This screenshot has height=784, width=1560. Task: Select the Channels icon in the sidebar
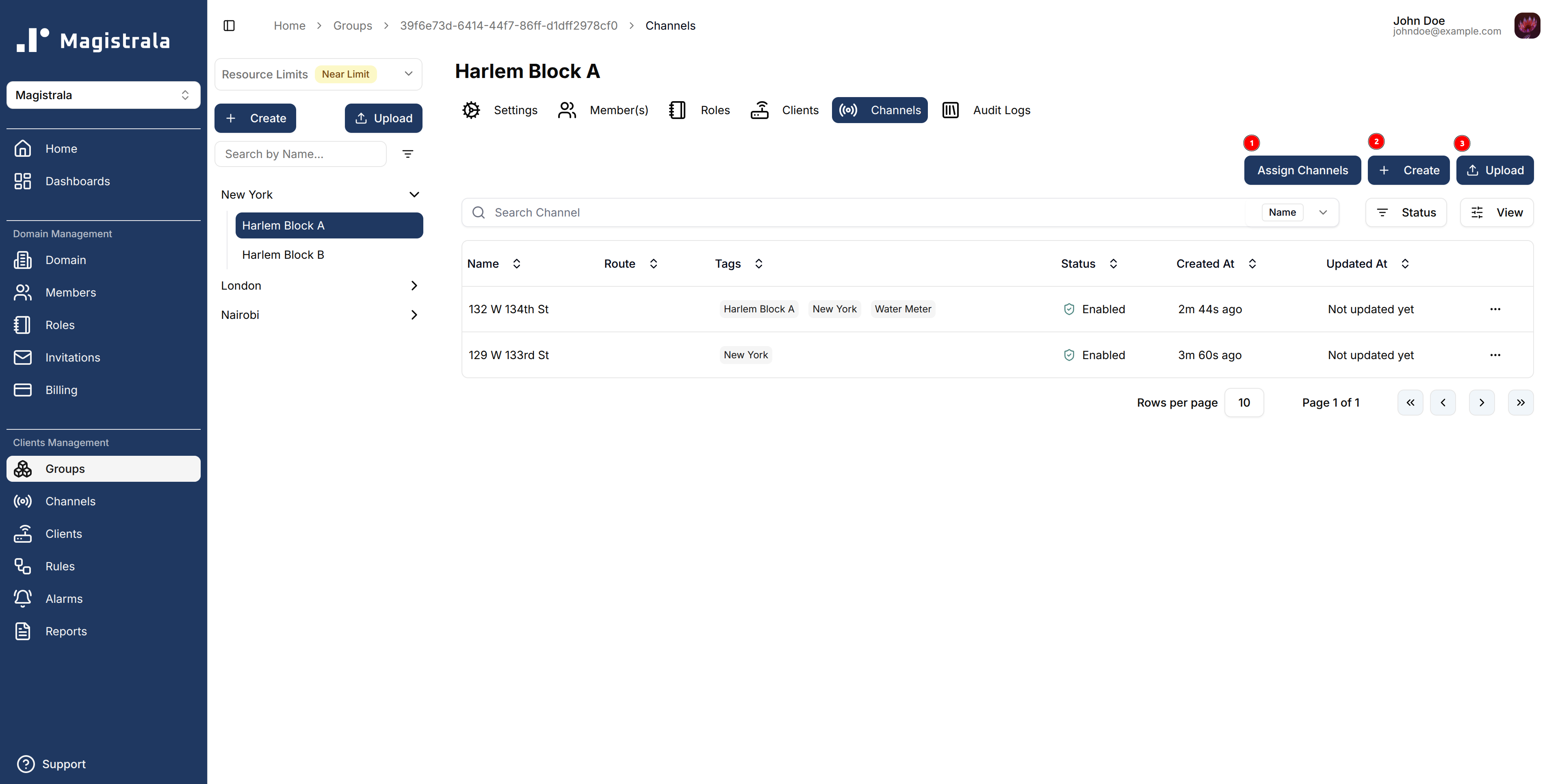tap(22, 501)
